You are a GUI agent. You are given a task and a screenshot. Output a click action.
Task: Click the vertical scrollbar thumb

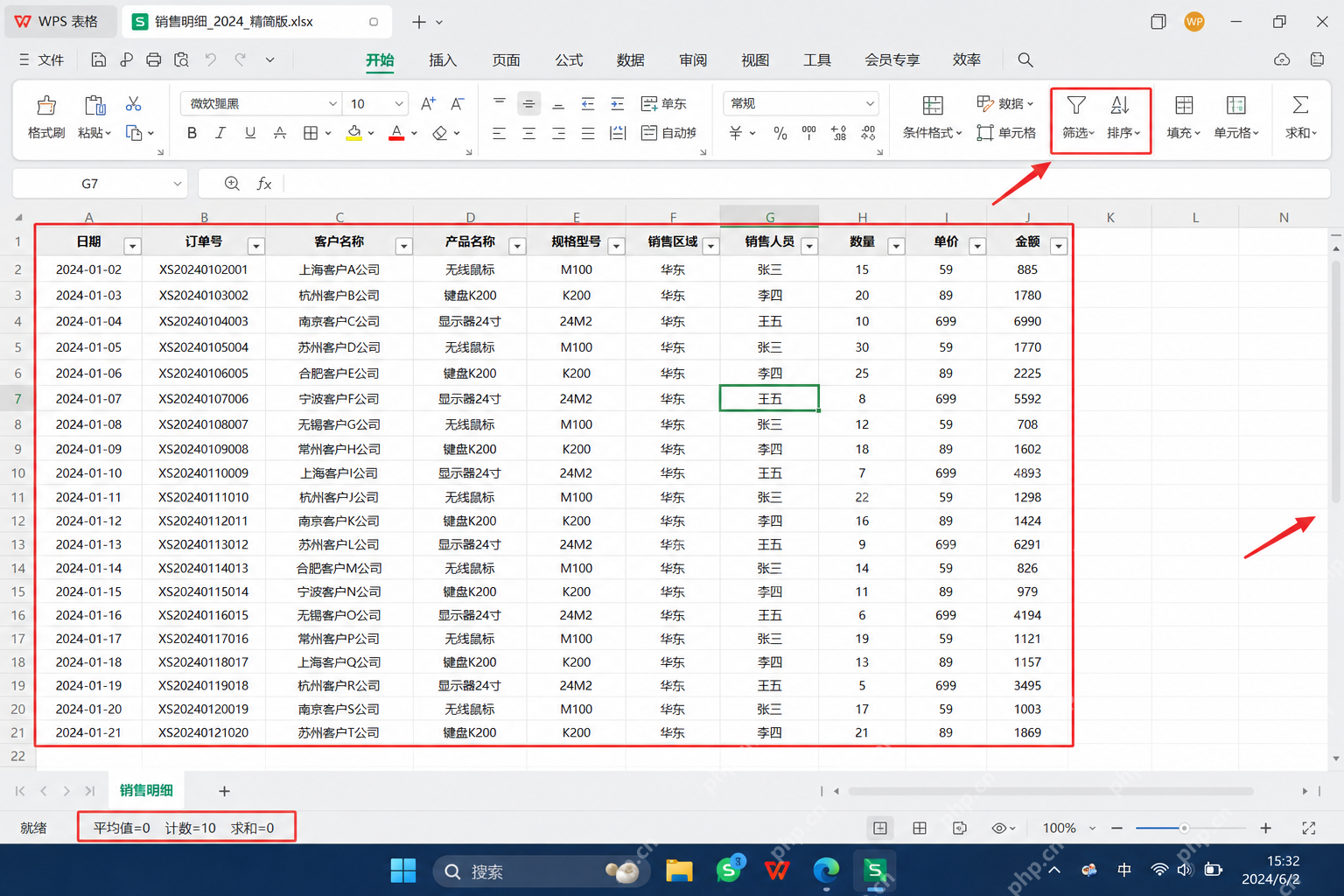pos(1335,381)
